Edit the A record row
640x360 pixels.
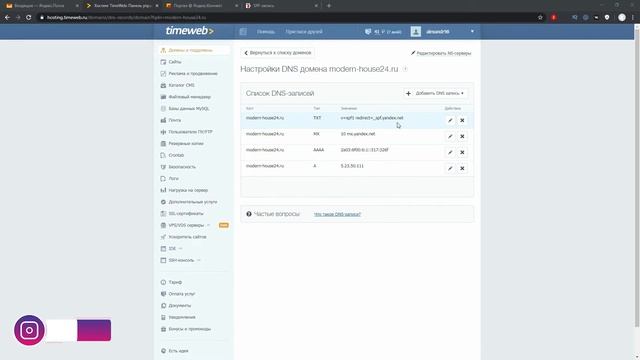coord(450,168)
